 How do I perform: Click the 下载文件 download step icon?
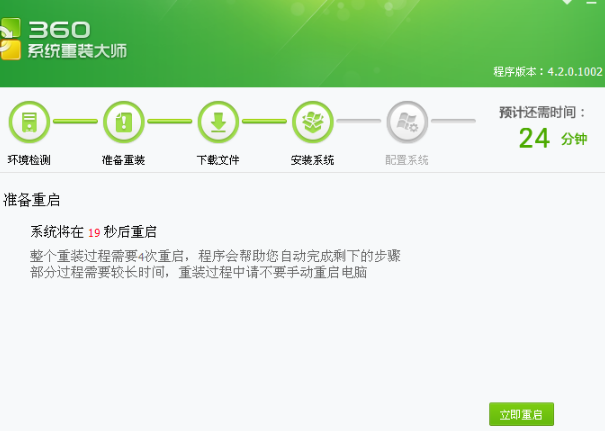tap(218, 123)
